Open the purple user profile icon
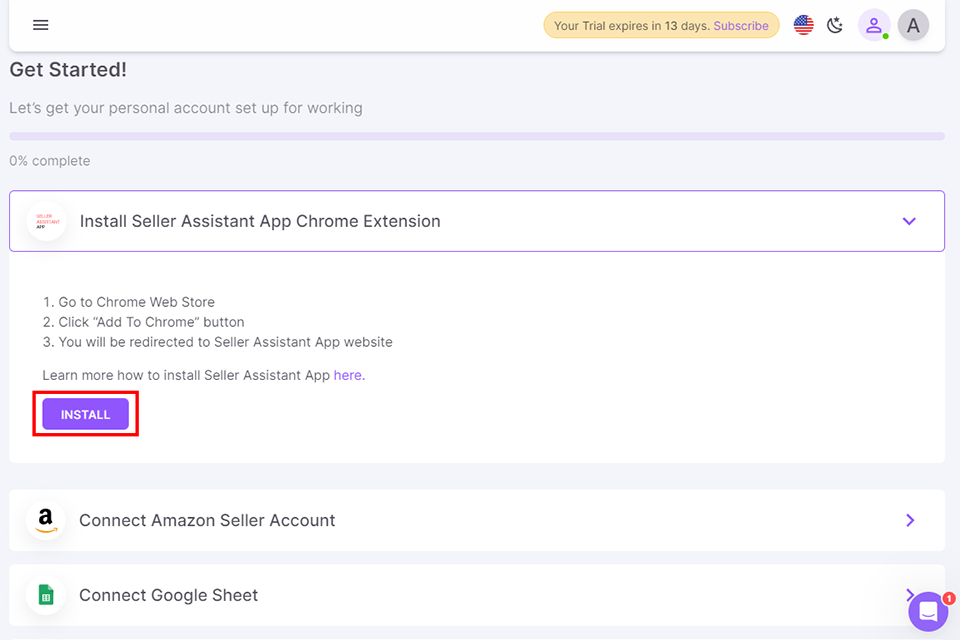 [874, 25]
